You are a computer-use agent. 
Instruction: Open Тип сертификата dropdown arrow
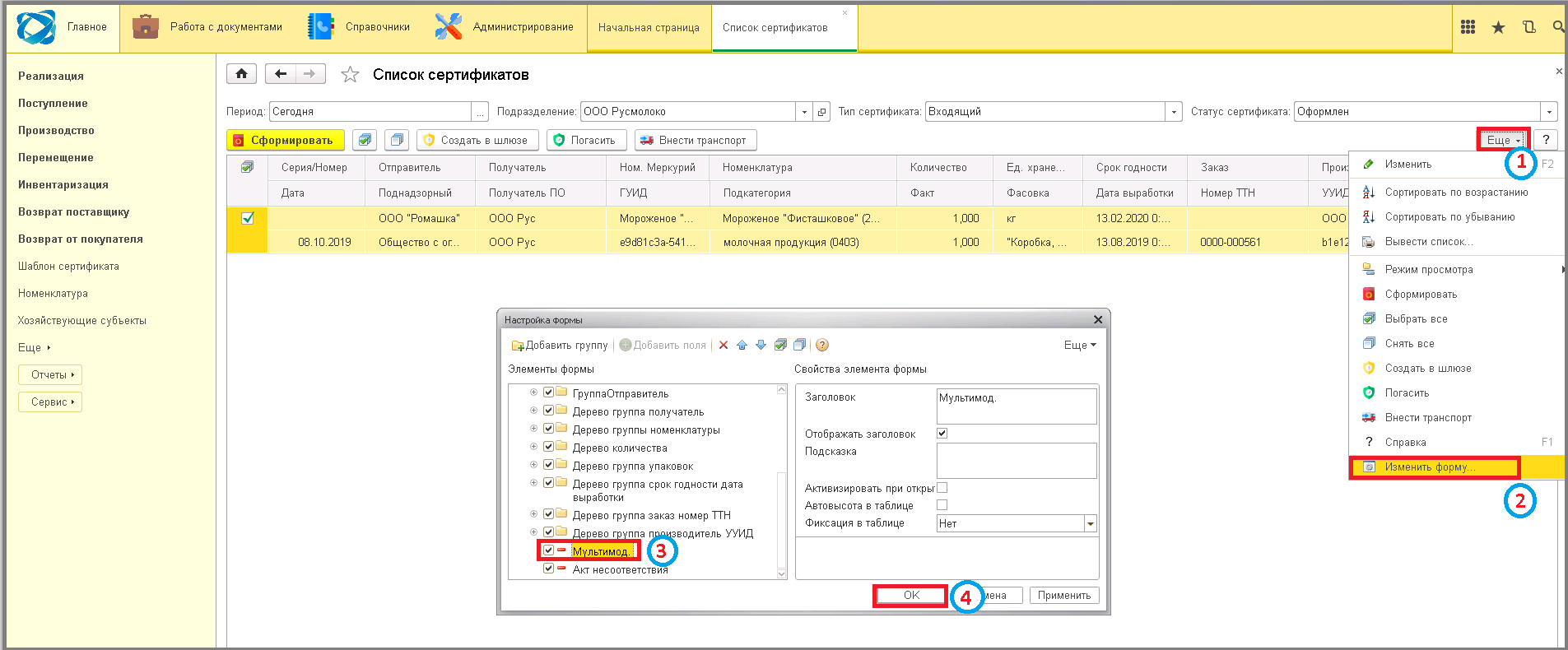[1174, 112]
